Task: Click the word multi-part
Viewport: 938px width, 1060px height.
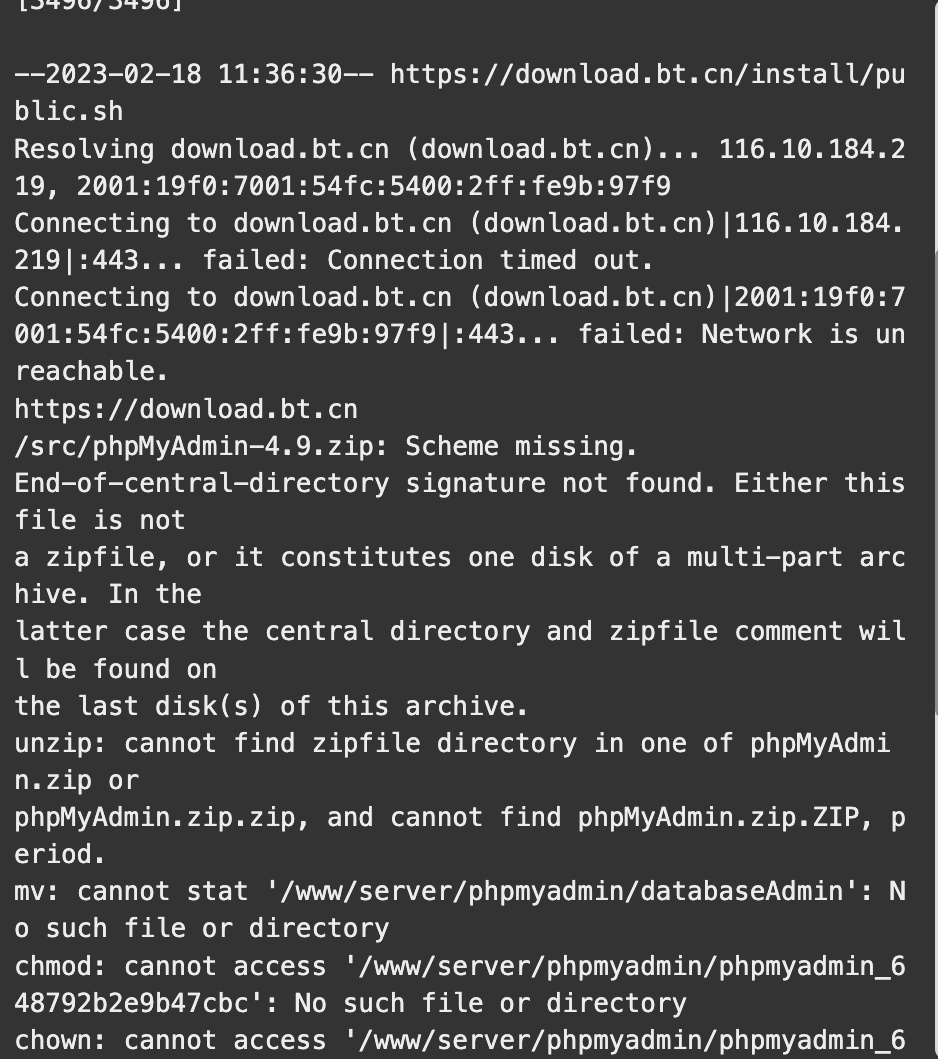Action: (x=764, y=557)
